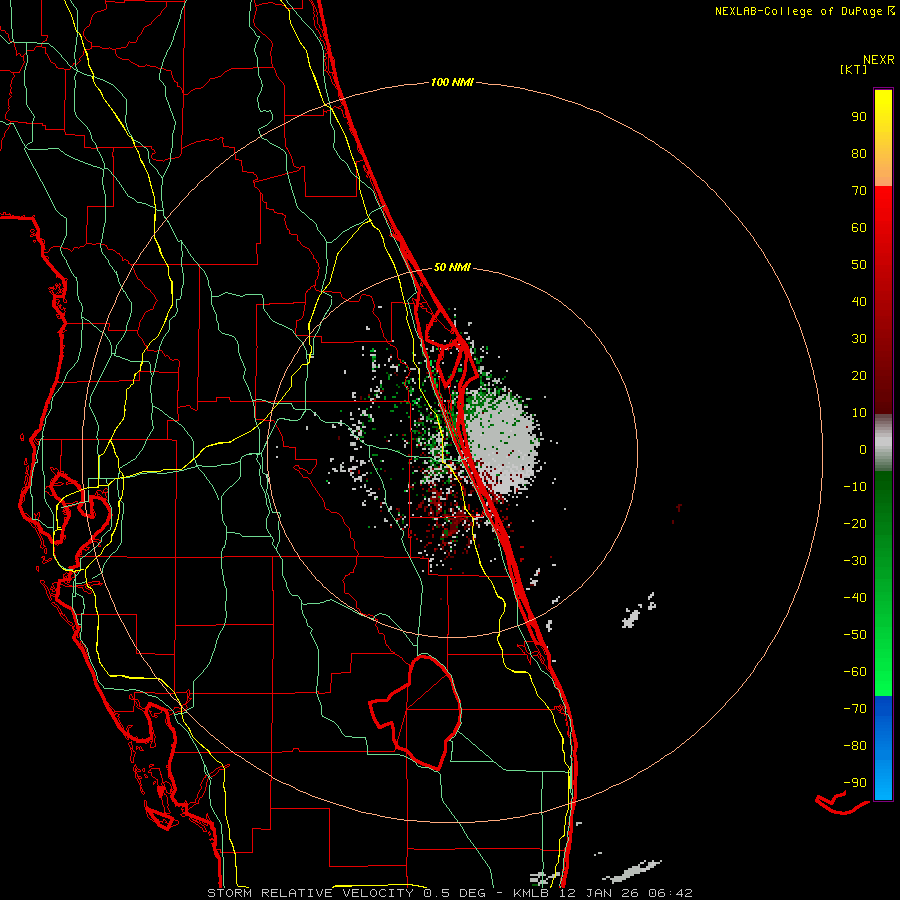
Task: Click the -10 knot scale label
Action: pyautogui.click(x=855, y=487)
